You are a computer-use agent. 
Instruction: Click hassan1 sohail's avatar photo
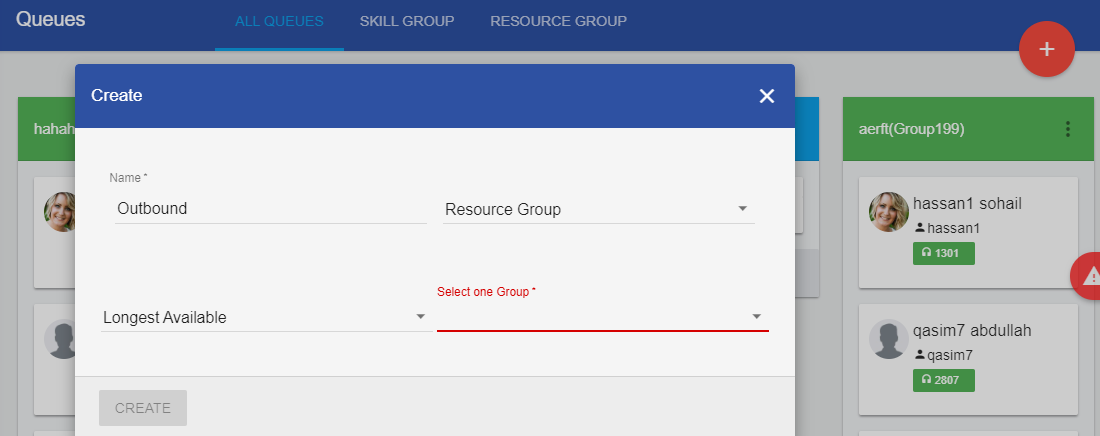pyautogui.click(x=888, y=212)
